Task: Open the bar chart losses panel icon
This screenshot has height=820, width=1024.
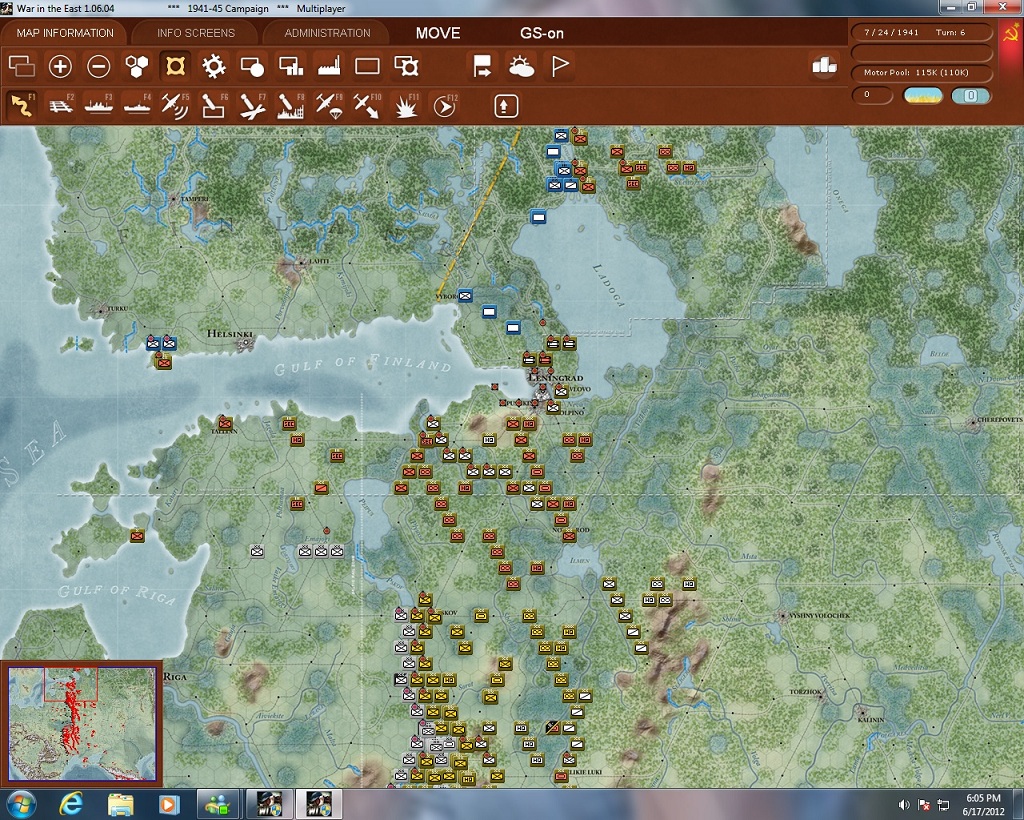Action: pos(824,65)
